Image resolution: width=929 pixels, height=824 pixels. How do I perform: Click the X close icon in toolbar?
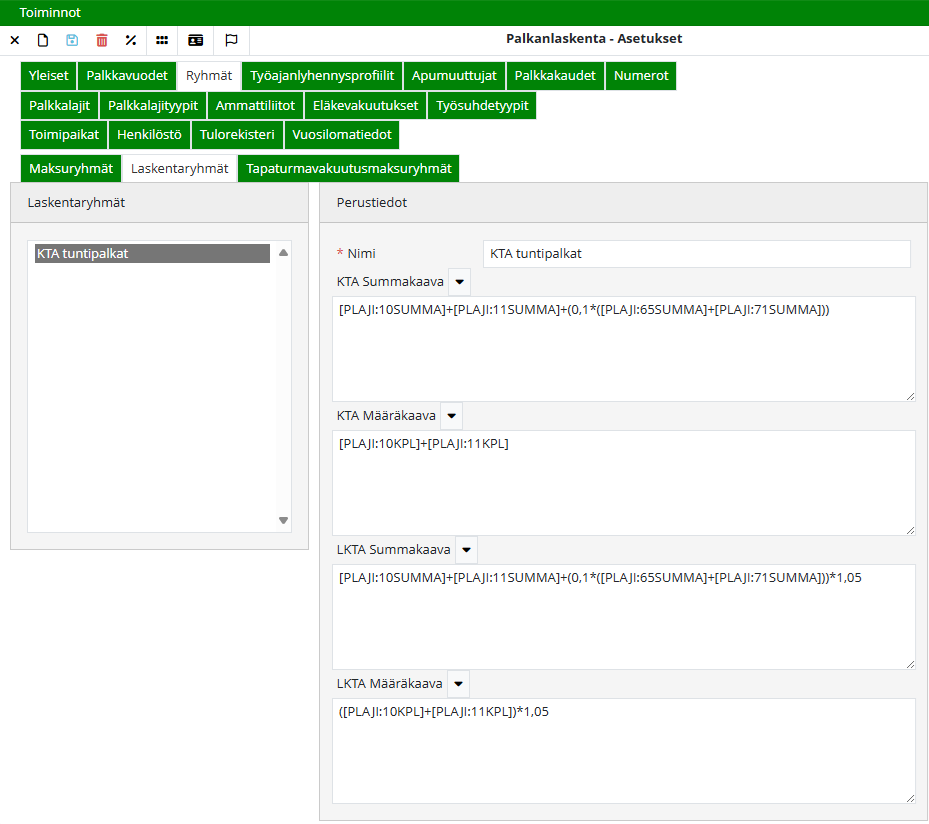(14, 40)
